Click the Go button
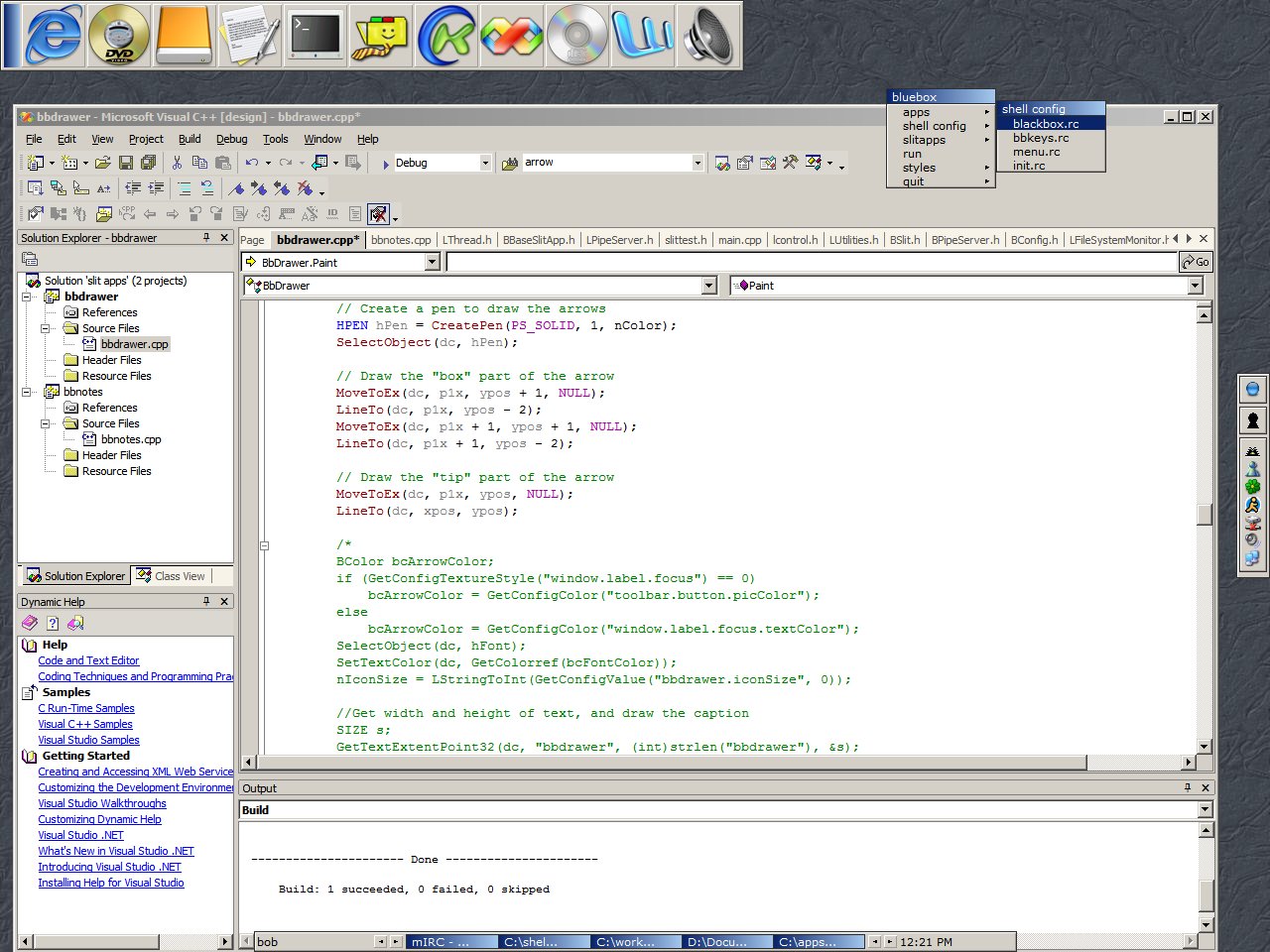The height and width of the screenshot is (952, 1270). click(1195, 262)
